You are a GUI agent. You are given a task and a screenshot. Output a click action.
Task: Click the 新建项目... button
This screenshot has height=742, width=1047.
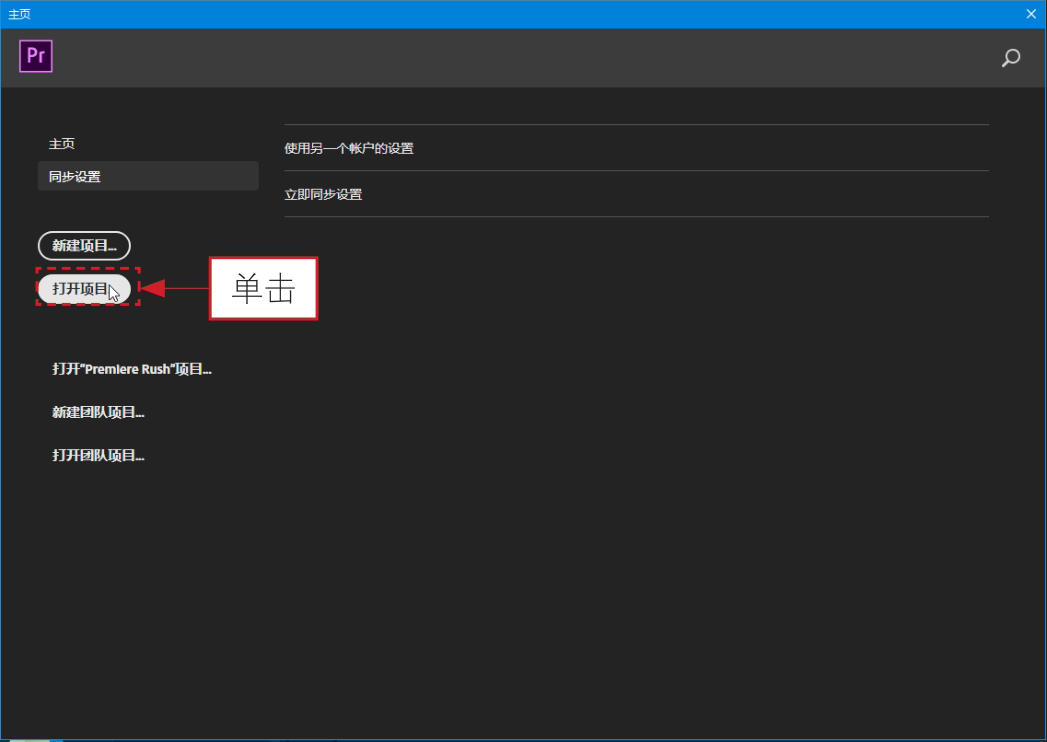pos(84,246)
